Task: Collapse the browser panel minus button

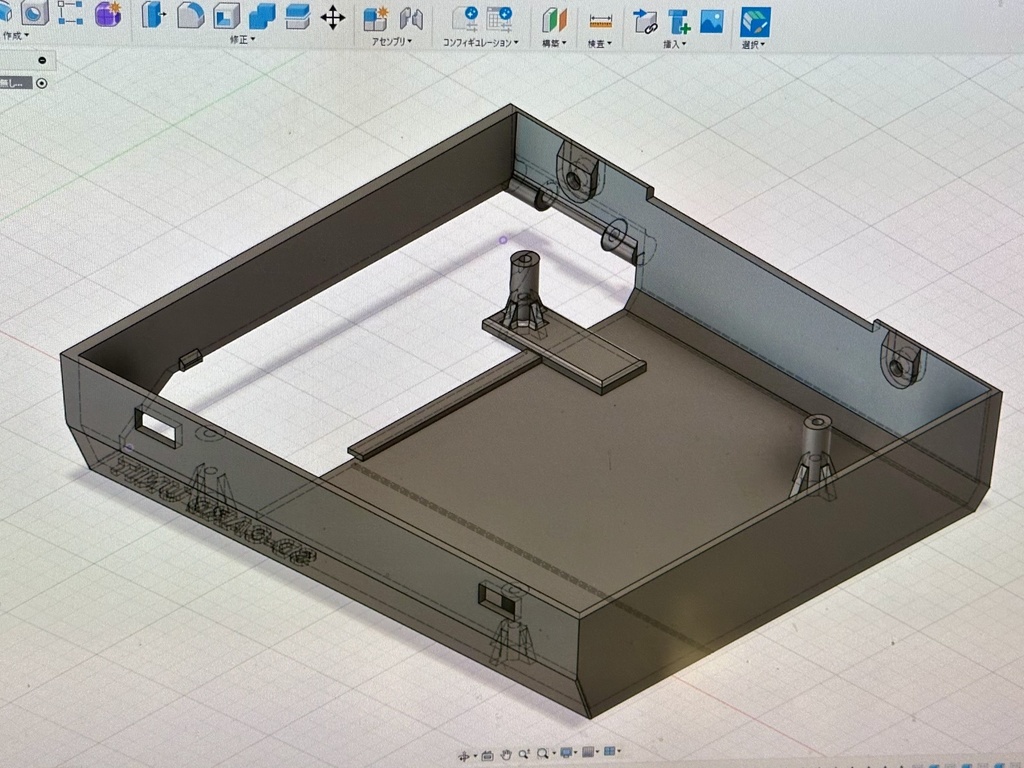Action: click(42, 60)
